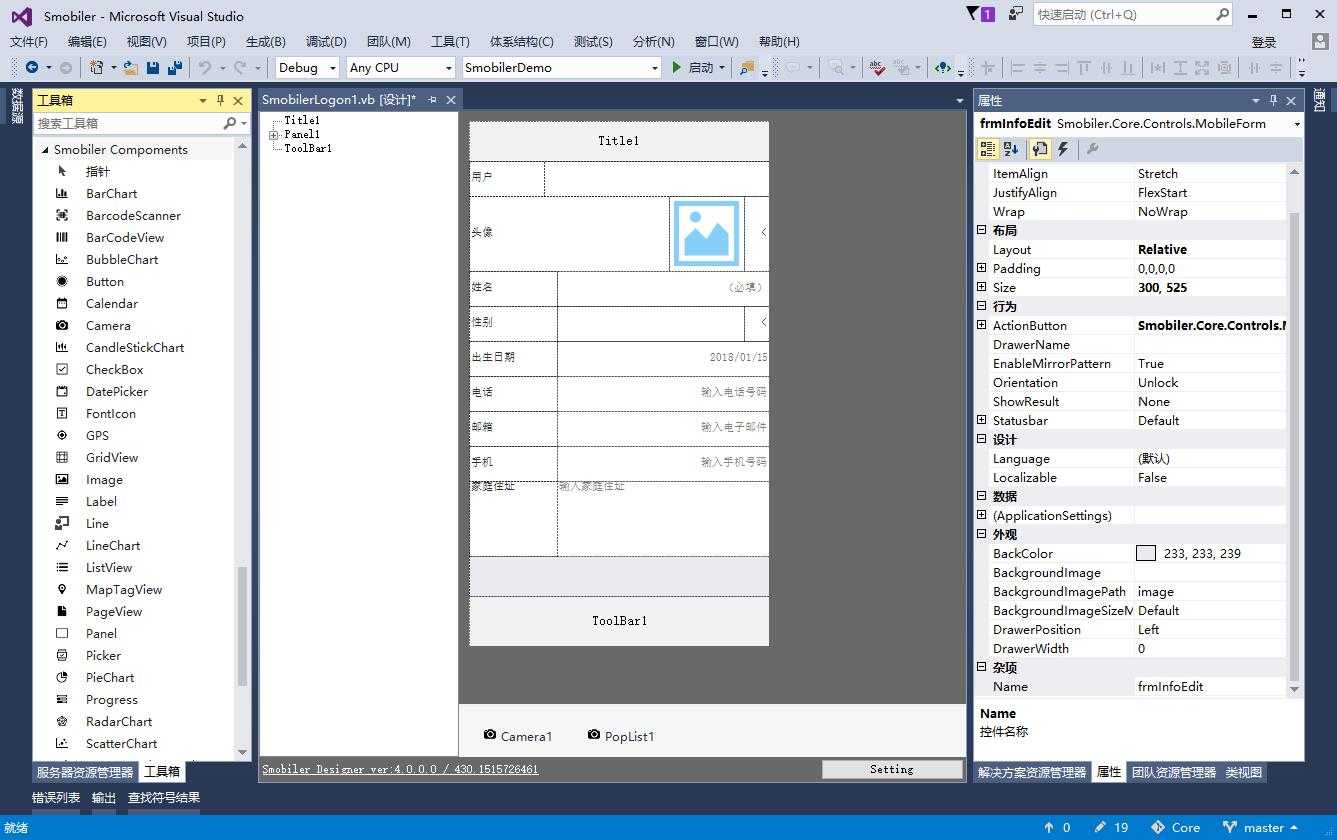Open the 调试(D) menu

click(326, 41)
